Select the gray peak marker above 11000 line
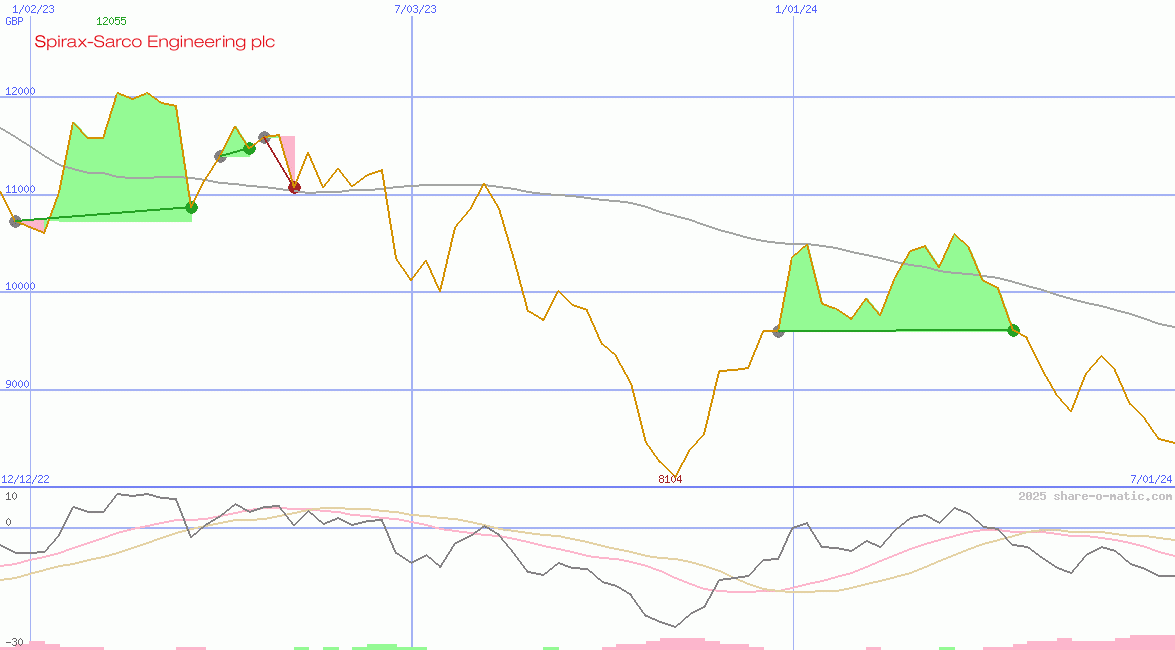The width and height of the screenshot is (1175, 650). point(263,135)
